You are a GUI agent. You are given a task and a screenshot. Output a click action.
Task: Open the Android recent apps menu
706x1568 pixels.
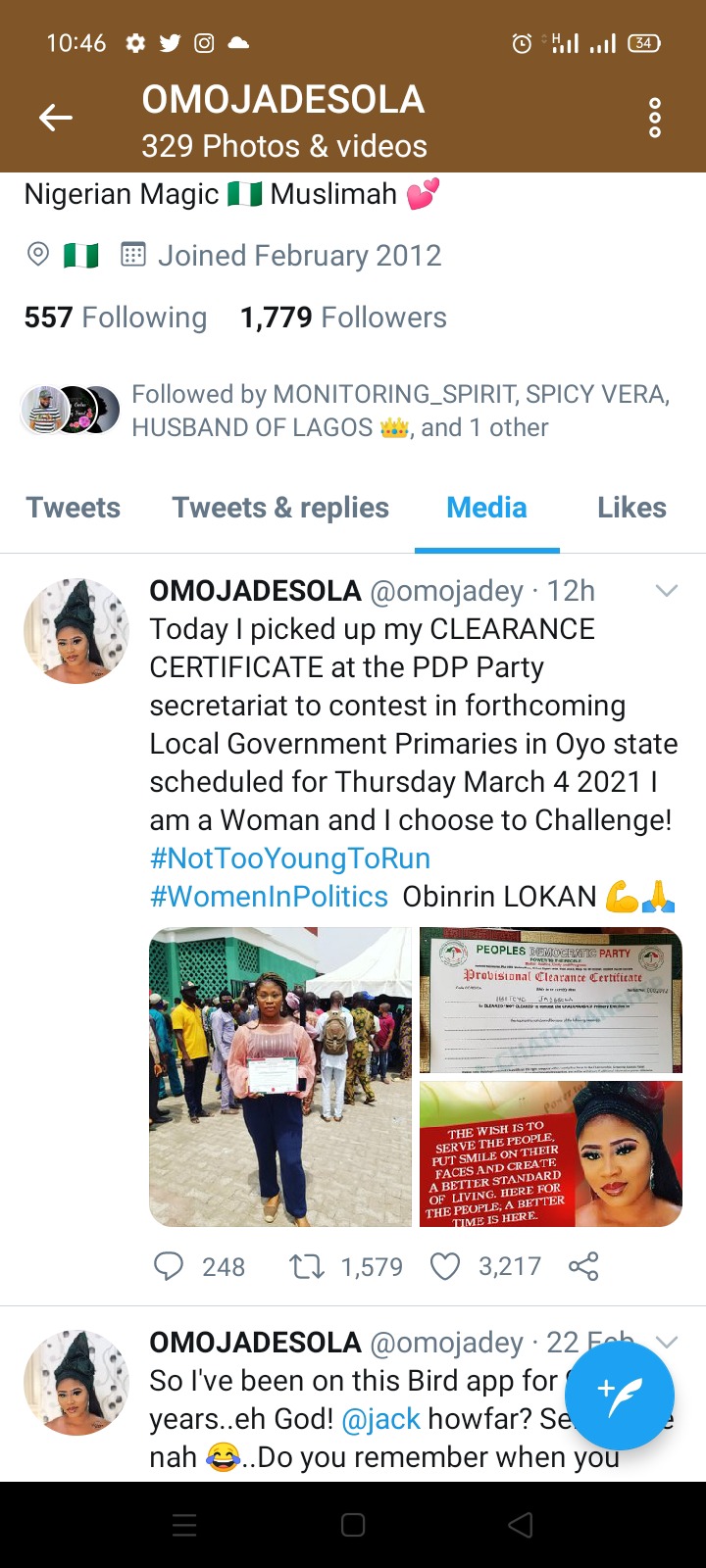184,1525
